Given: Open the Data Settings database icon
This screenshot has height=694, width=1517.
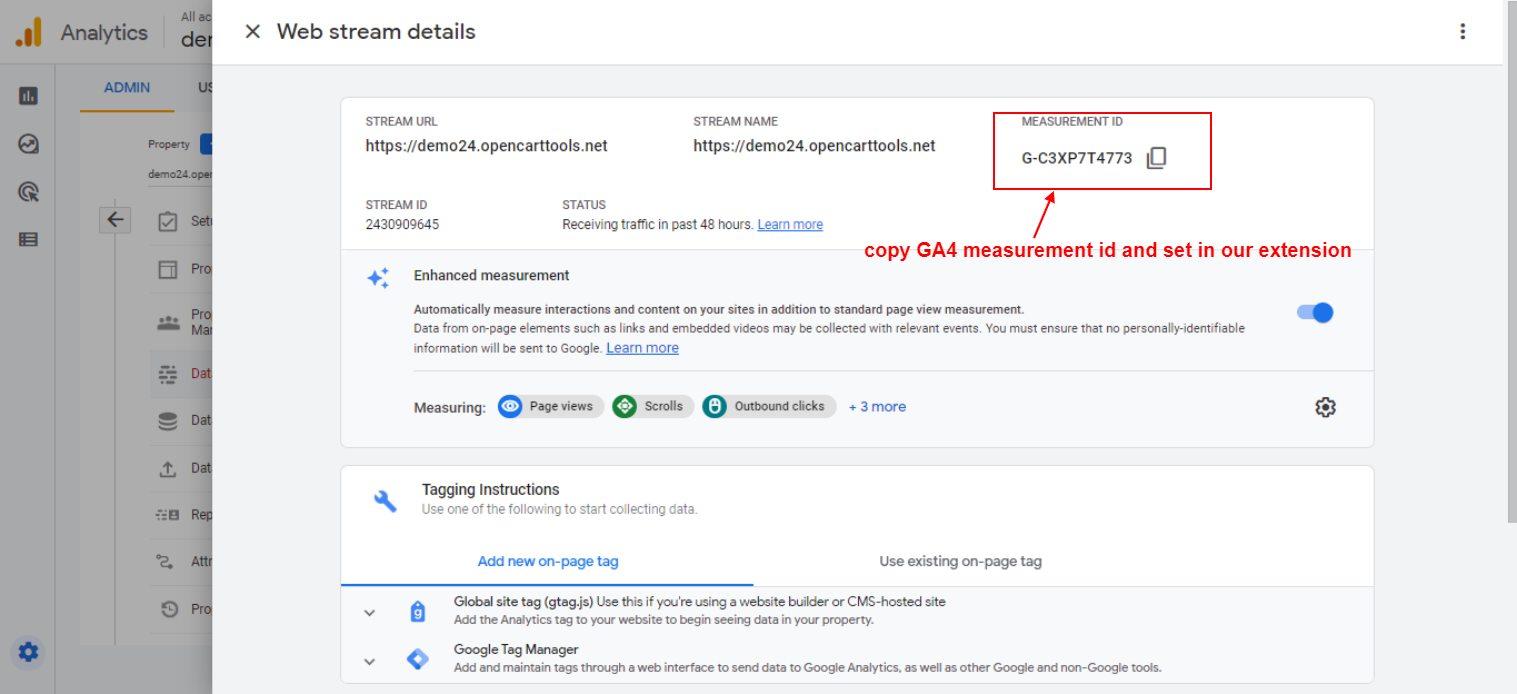Looking at the screenshot, I should tap(168, 421).
